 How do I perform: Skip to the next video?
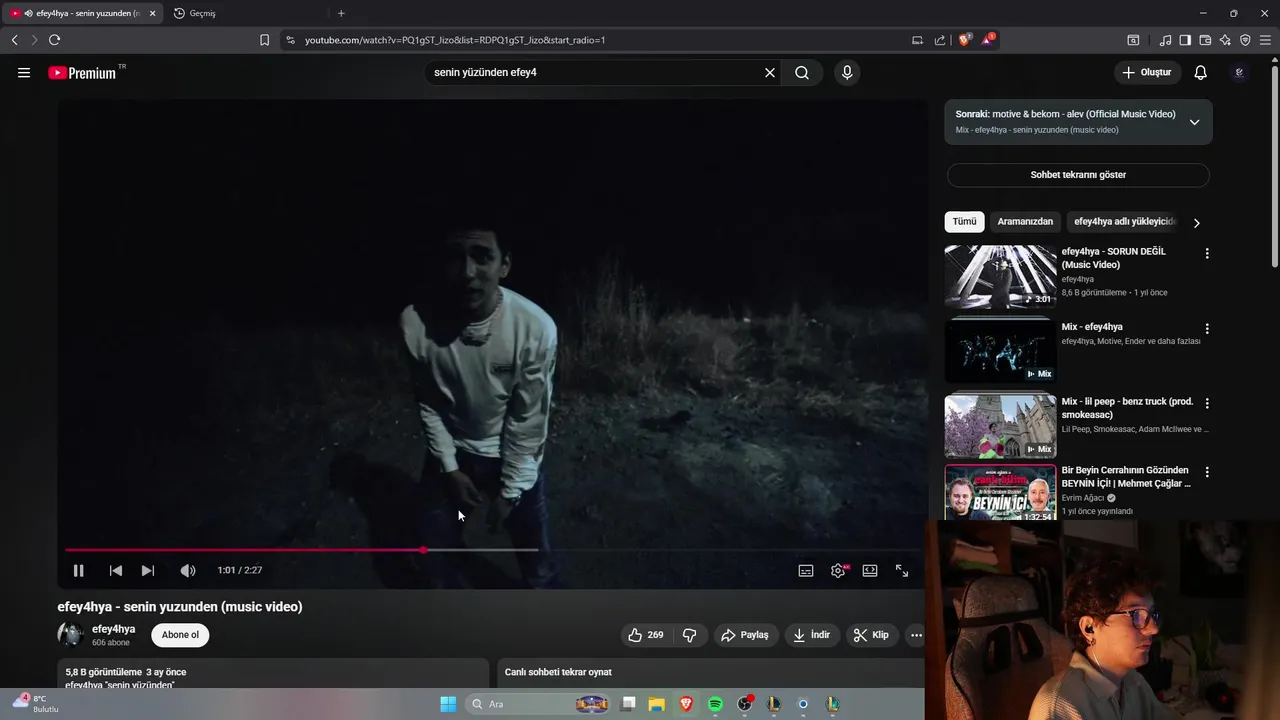pos(148,571)
